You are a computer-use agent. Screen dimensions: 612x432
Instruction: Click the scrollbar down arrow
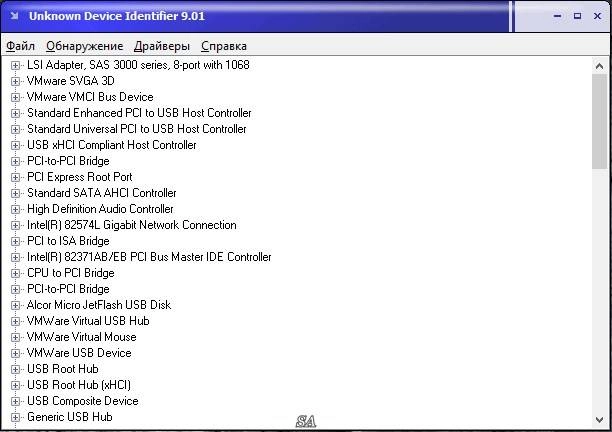click(600, 420)
